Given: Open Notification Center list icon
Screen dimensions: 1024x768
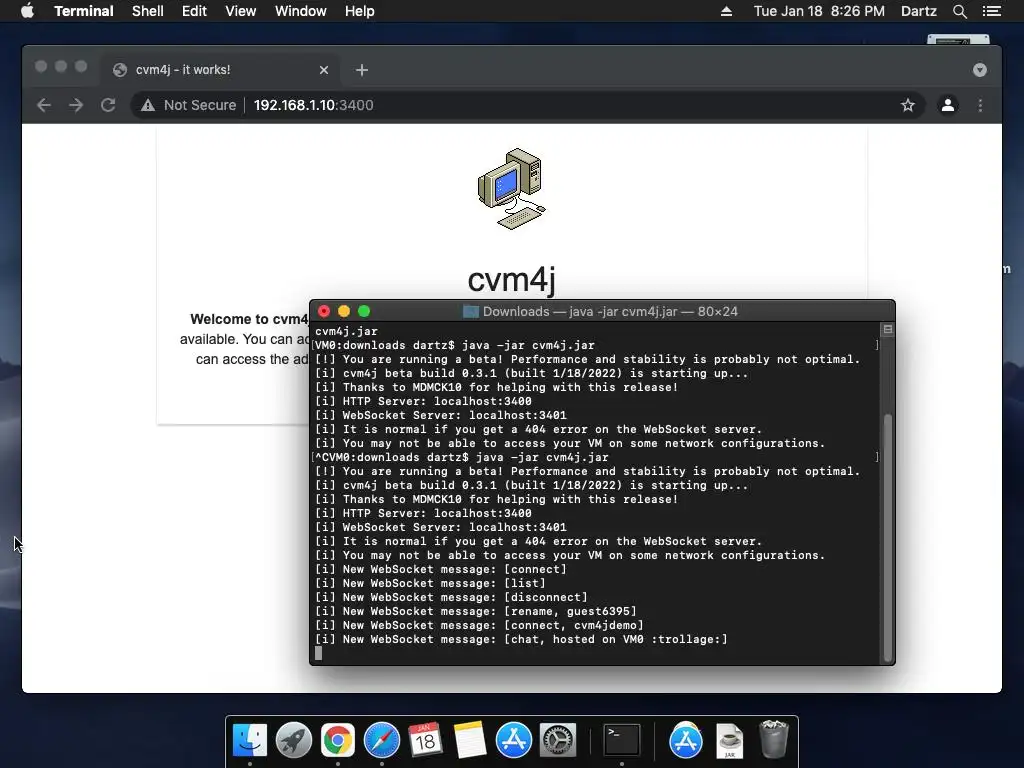Looking at the screenshot, I should pyautogui.click(x=991, y=11).
